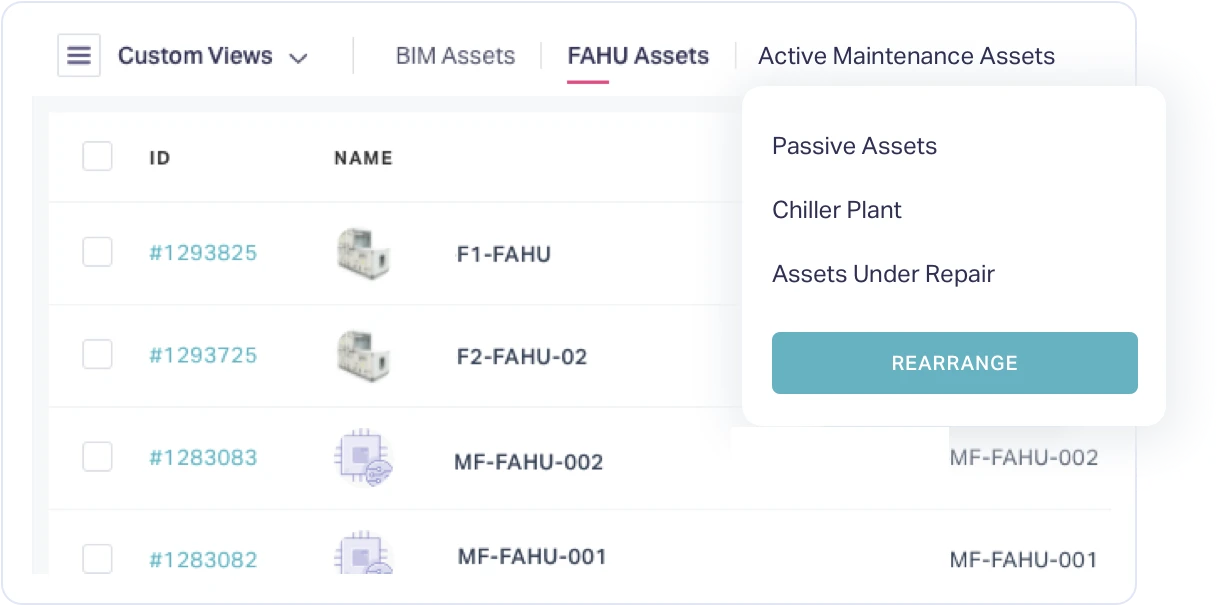Click the REARRANGE button
1228x606 pixels.
[x=954, y=363]
